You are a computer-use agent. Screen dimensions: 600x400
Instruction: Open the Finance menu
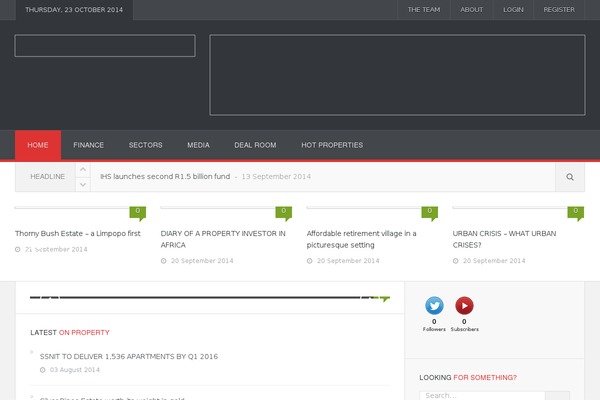pos(88,145)
